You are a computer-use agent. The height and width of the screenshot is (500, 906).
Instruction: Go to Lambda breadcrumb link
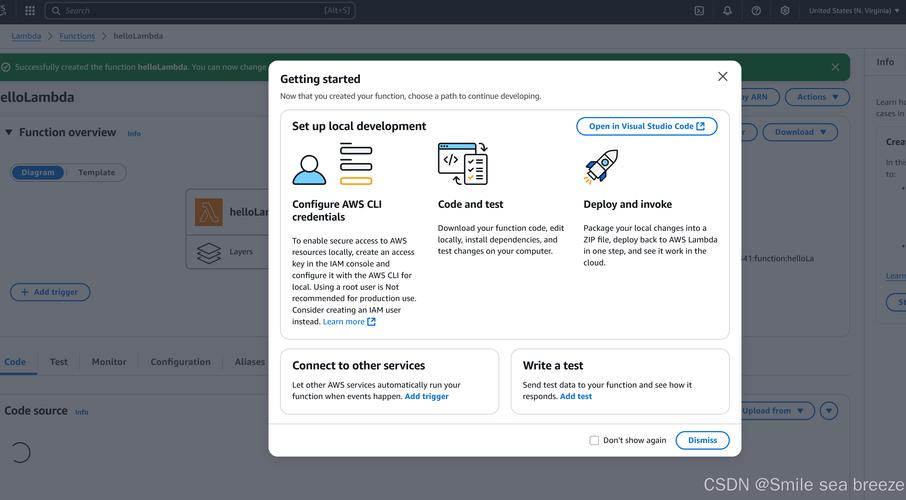point(26,36)
